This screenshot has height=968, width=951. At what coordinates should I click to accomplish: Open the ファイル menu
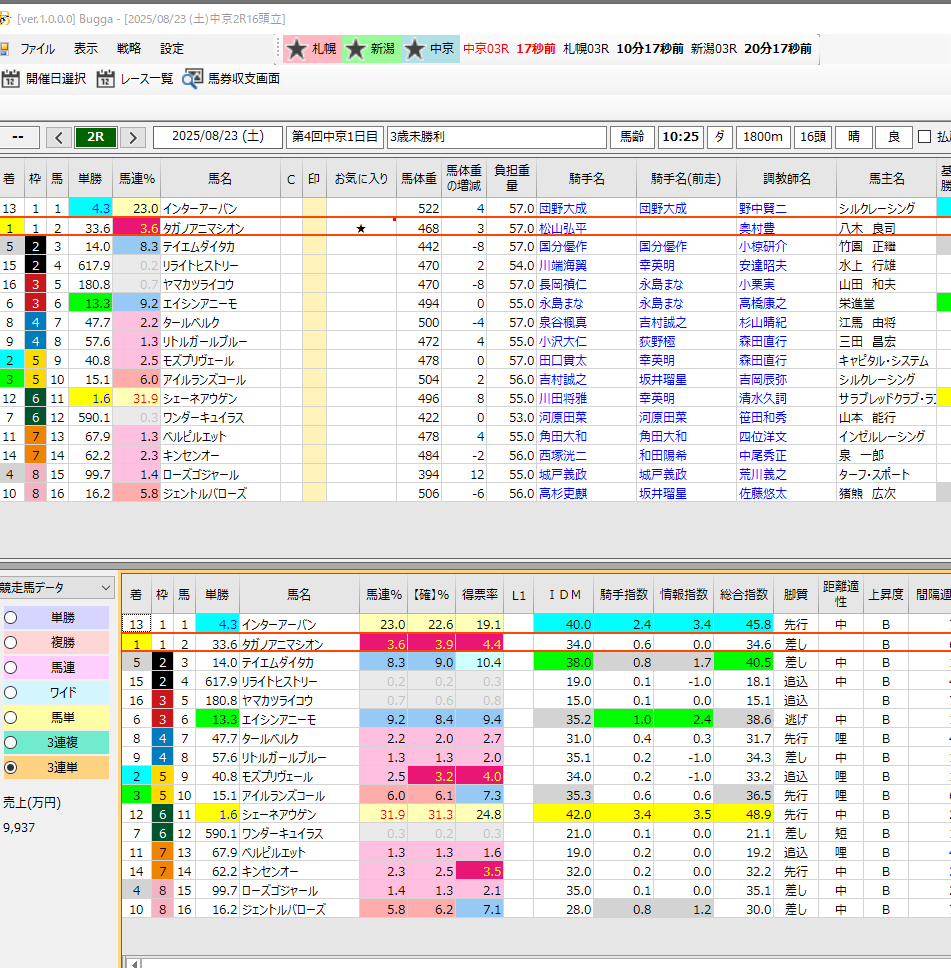(38, 48)
